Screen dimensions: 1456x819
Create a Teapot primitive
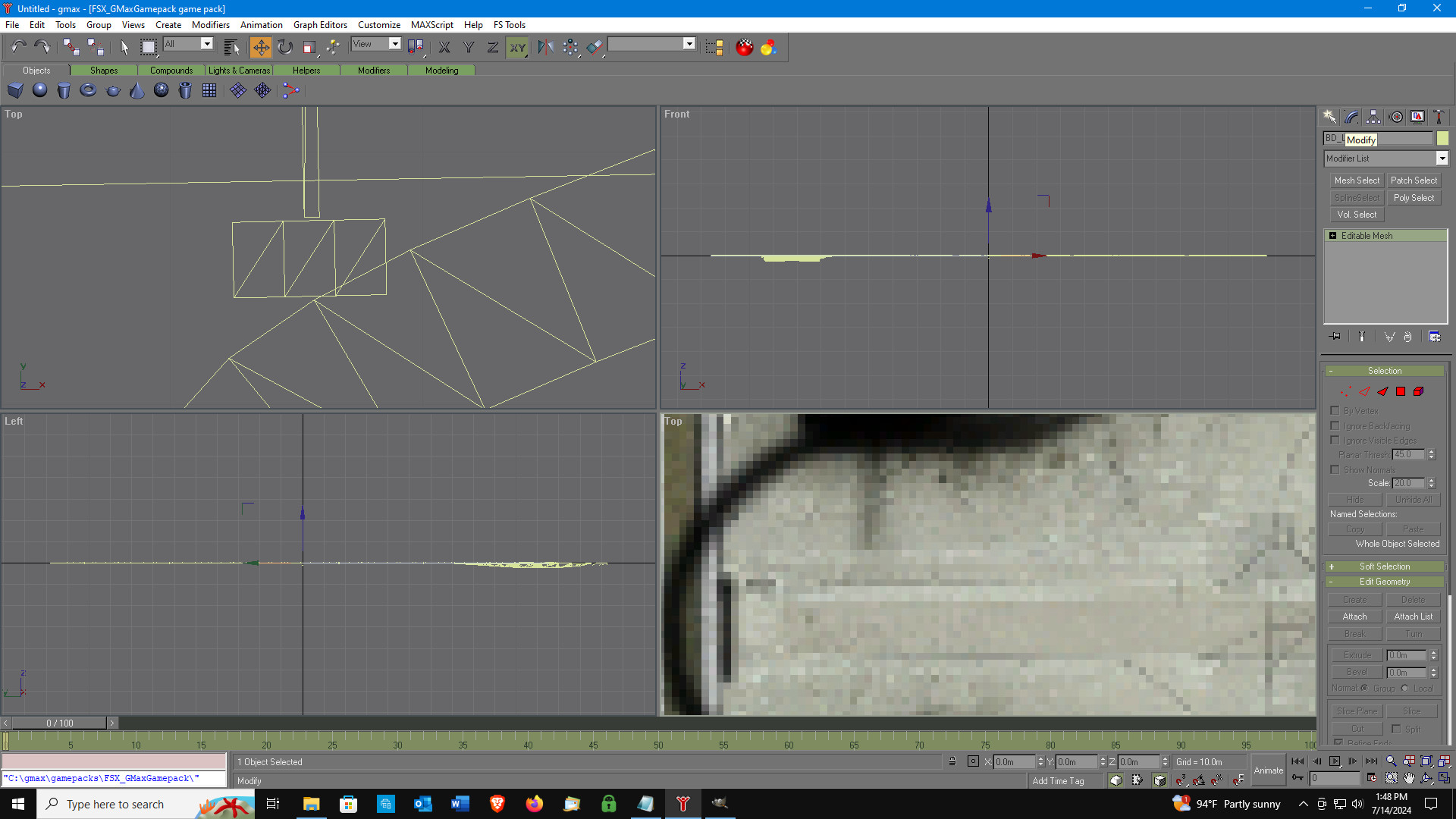point(113,90)
